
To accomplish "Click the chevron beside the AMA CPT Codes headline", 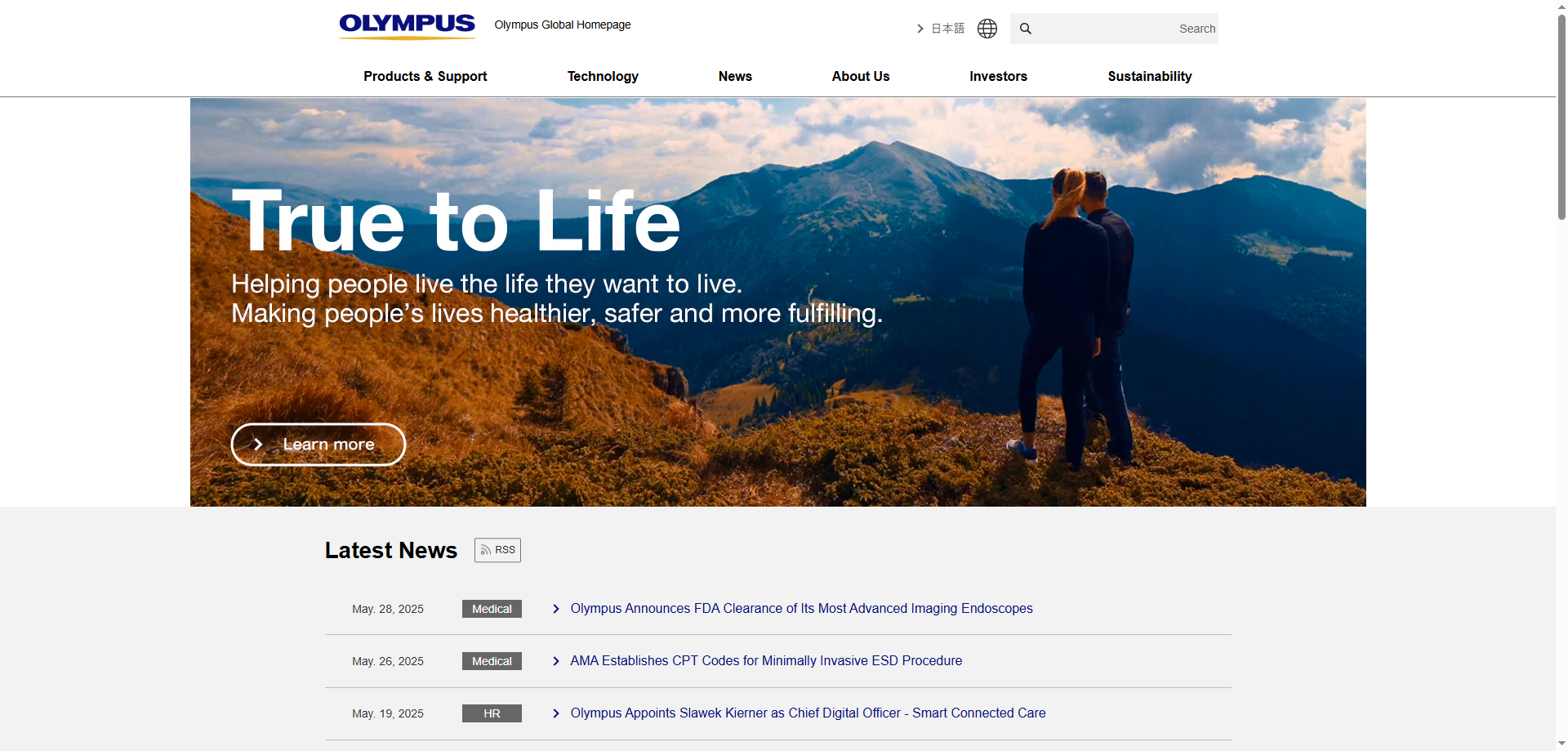I will pos(556,661).
